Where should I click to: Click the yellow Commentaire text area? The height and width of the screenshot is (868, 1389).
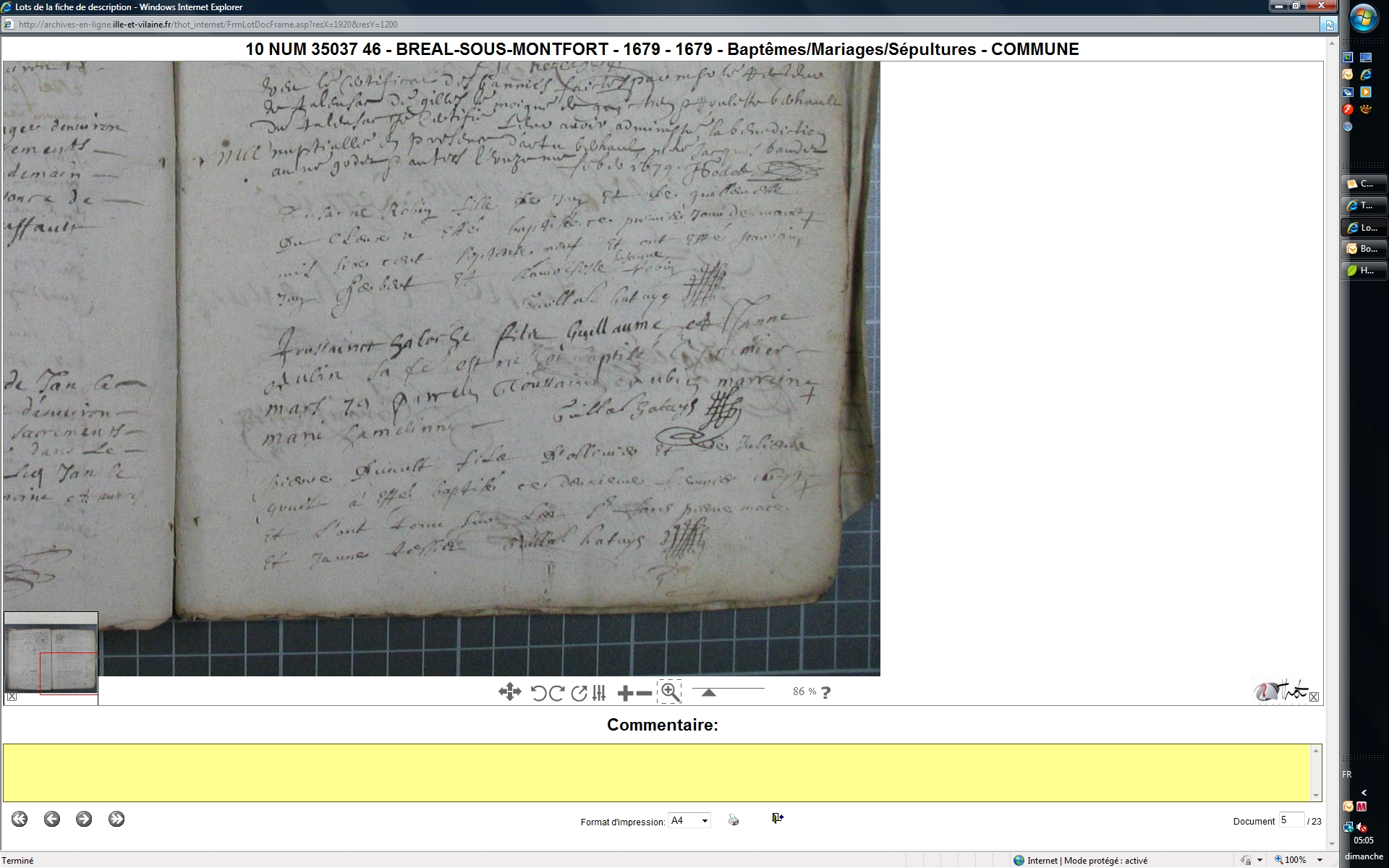657,773
